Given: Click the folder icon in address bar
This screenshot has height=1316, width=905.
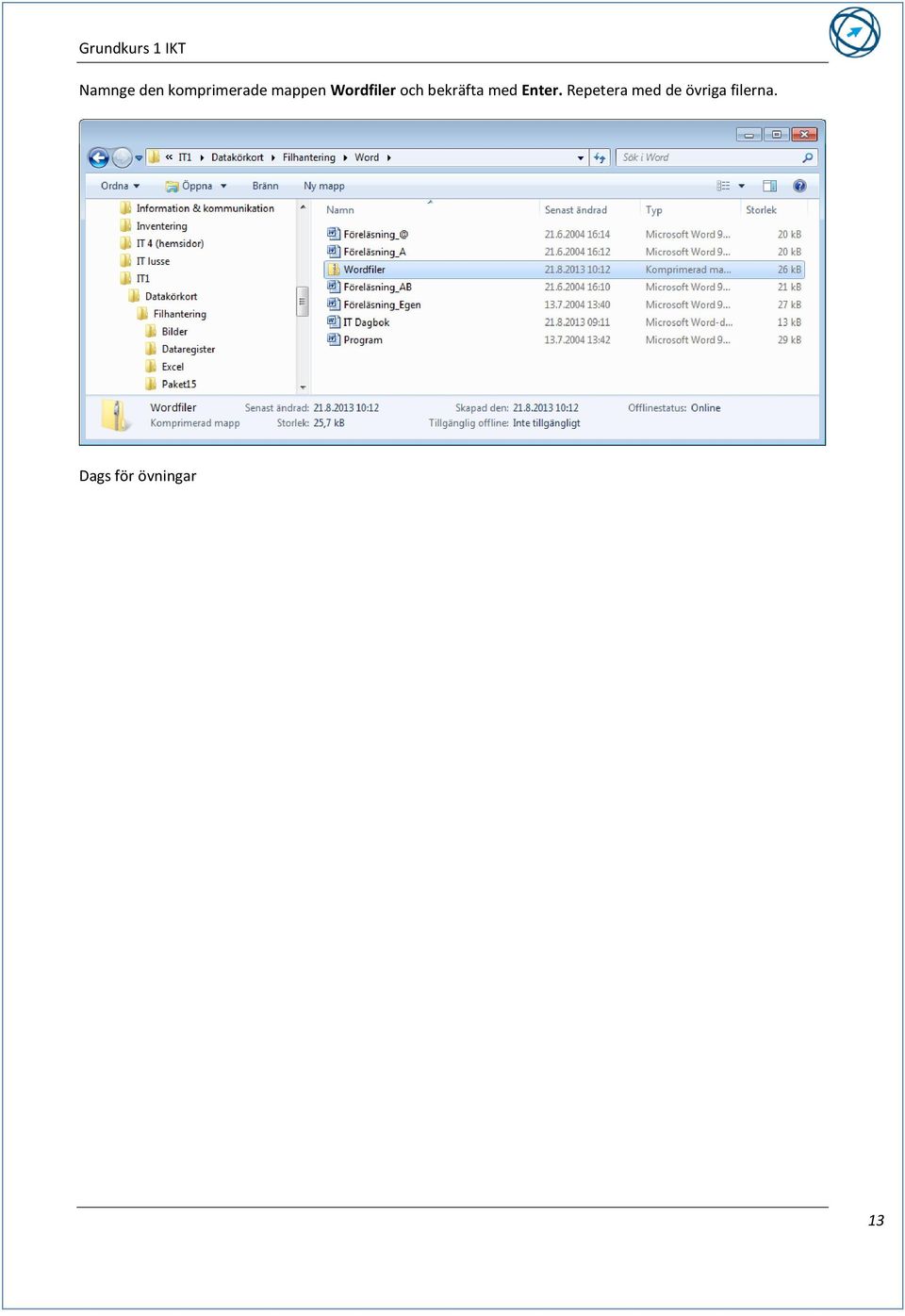Looking at the screenshot, I should point(155,157).
